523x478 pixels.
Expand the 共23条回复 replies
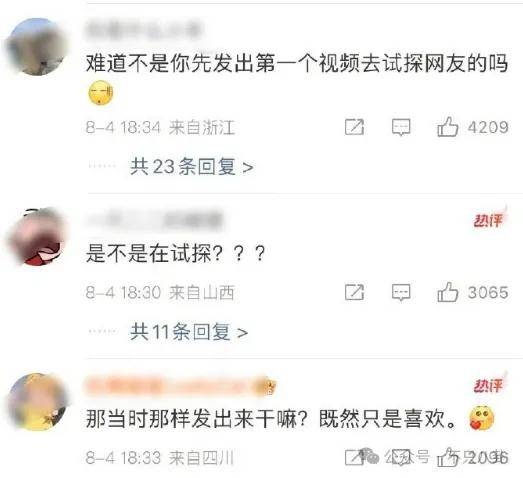[192, 166]
